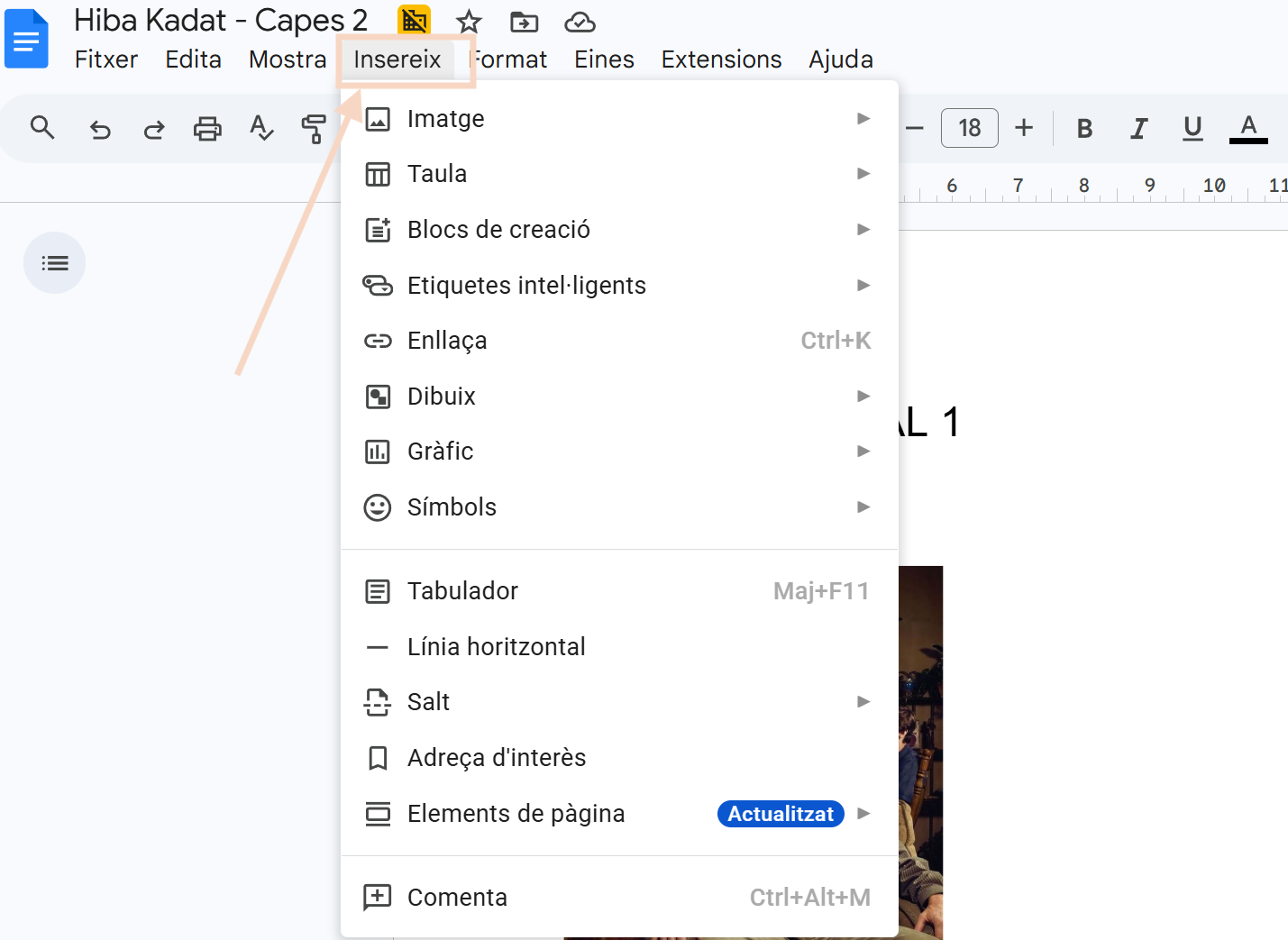Insert an Adreça d'interès bookmark
Viewport: 1288px width, 940px height.
pos(619,758)
